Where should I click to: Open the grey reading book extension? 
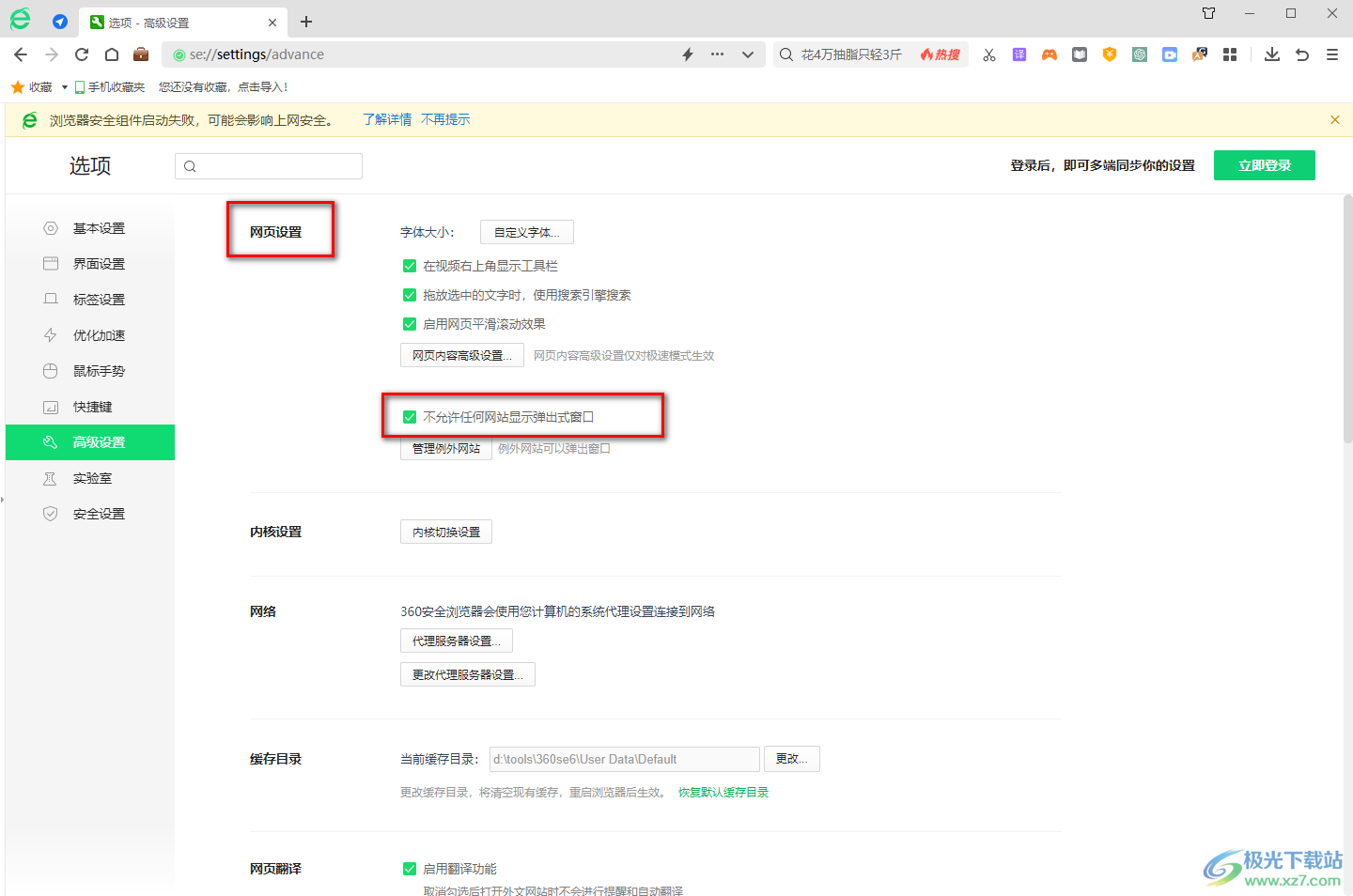[1080, 54]
